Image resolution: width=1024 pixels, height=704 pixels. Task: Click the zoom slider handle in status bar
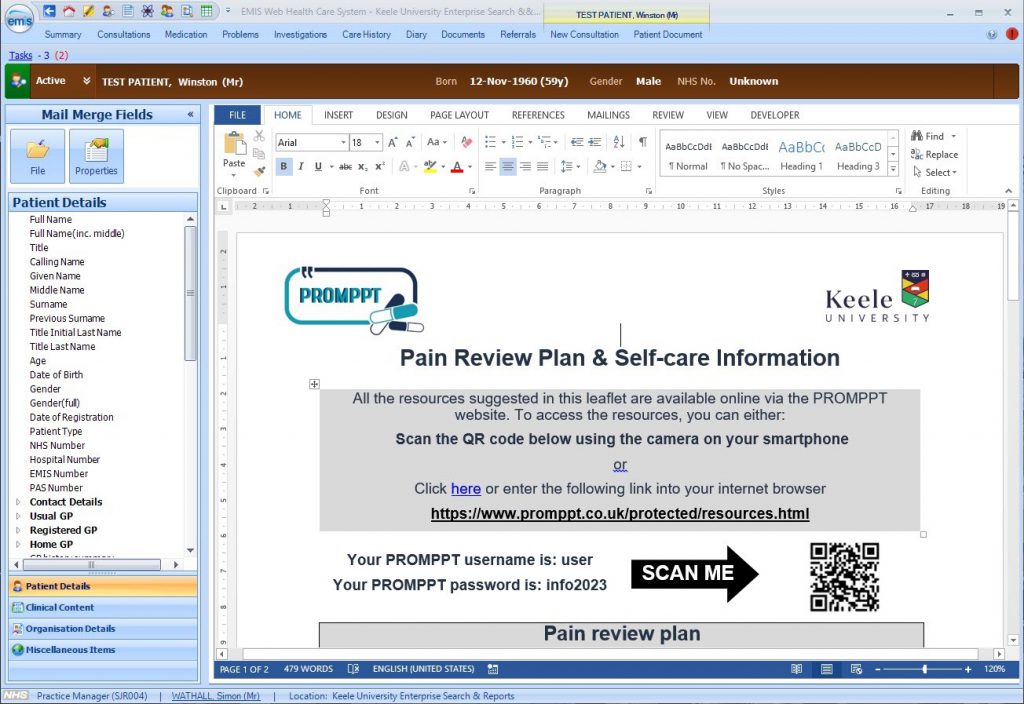(x=925, y=669)
